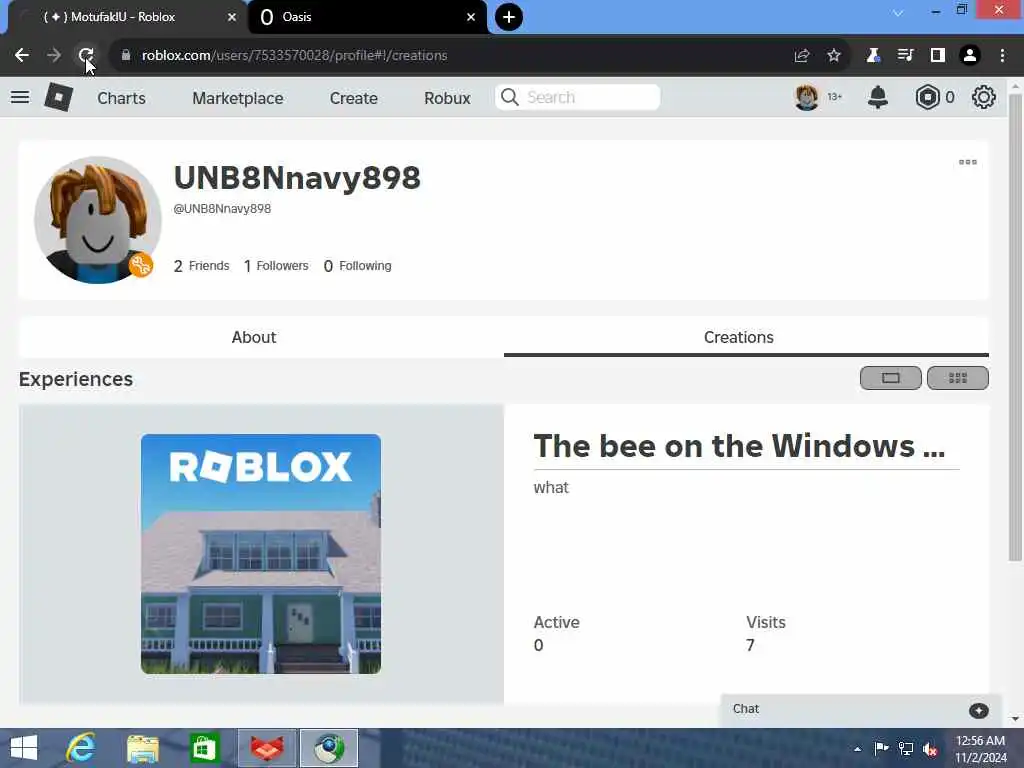Screen dimensions: 1024x768
Task: Click the UNB8Nnavy898 profile avatar picture
Action: pyautogui.click(x=97, y=220)
